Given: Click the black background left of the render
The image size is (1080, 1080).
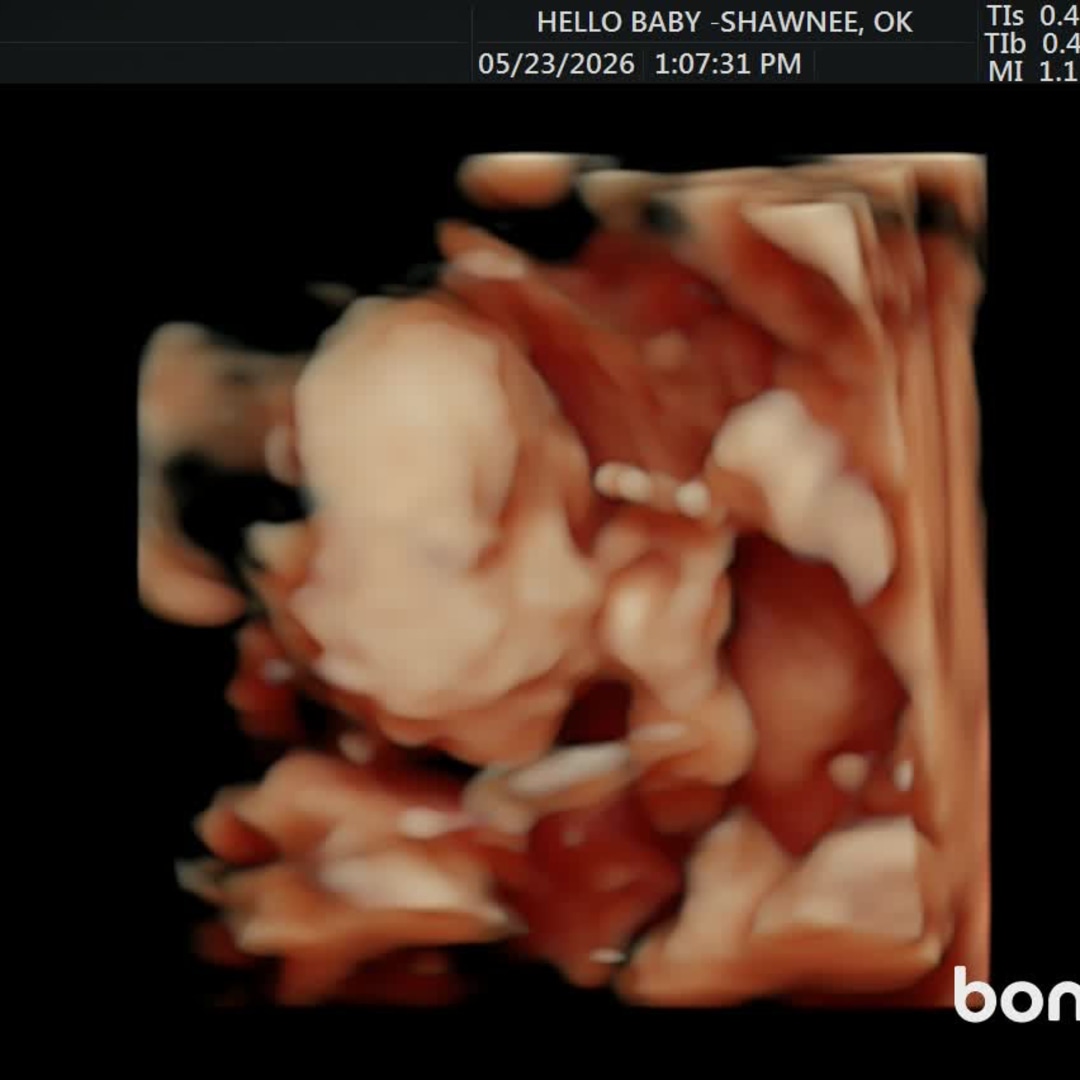Looking at the screenshot, I should pos(69,551).
